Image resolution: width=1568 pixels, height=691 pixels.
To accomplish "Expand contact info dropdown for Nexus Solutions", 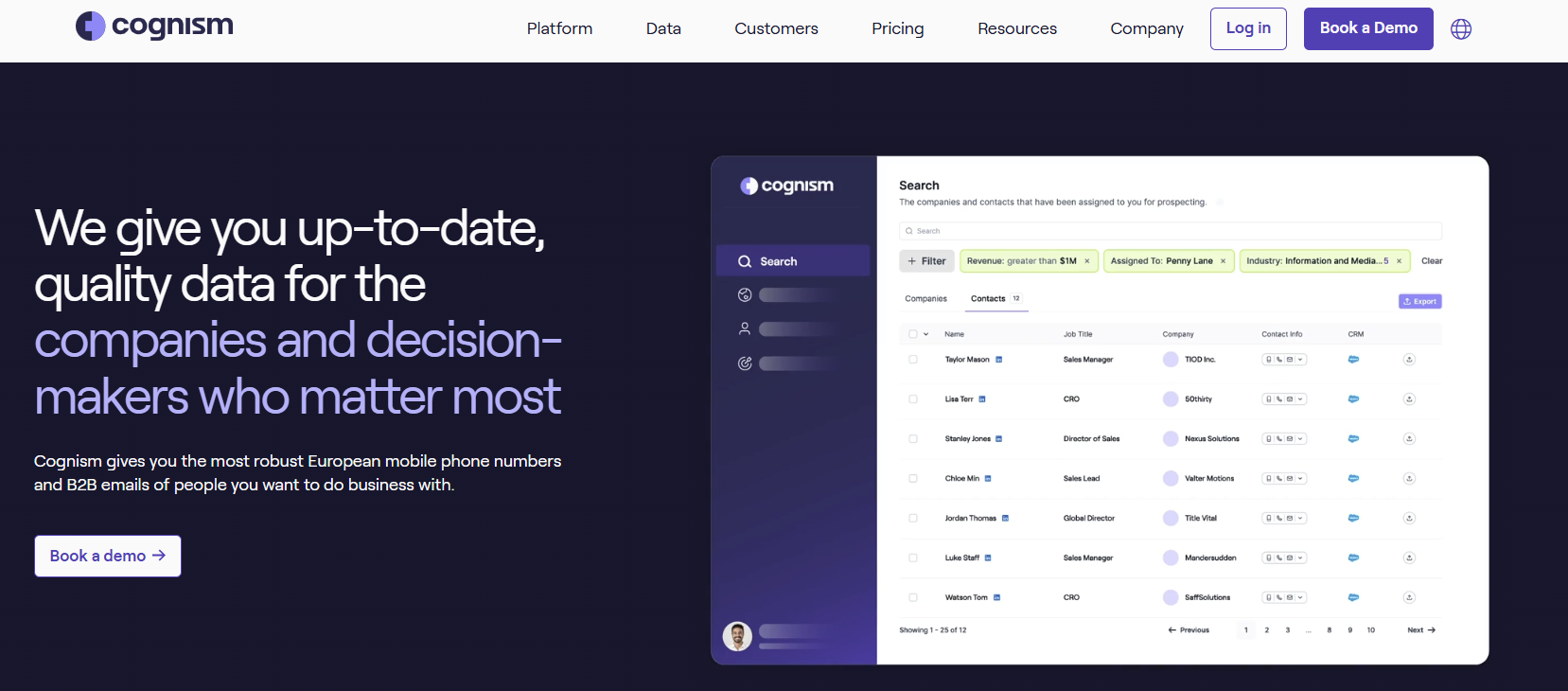I will (1301, 439).
